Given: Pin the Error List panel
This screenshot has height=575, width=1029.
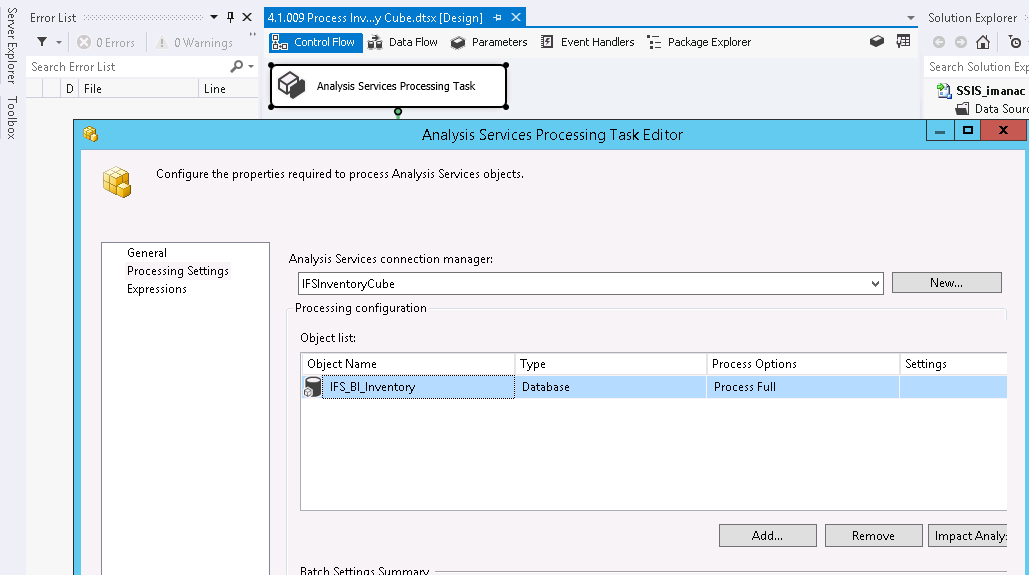Looking at the screenshot, I should (231, 18).
